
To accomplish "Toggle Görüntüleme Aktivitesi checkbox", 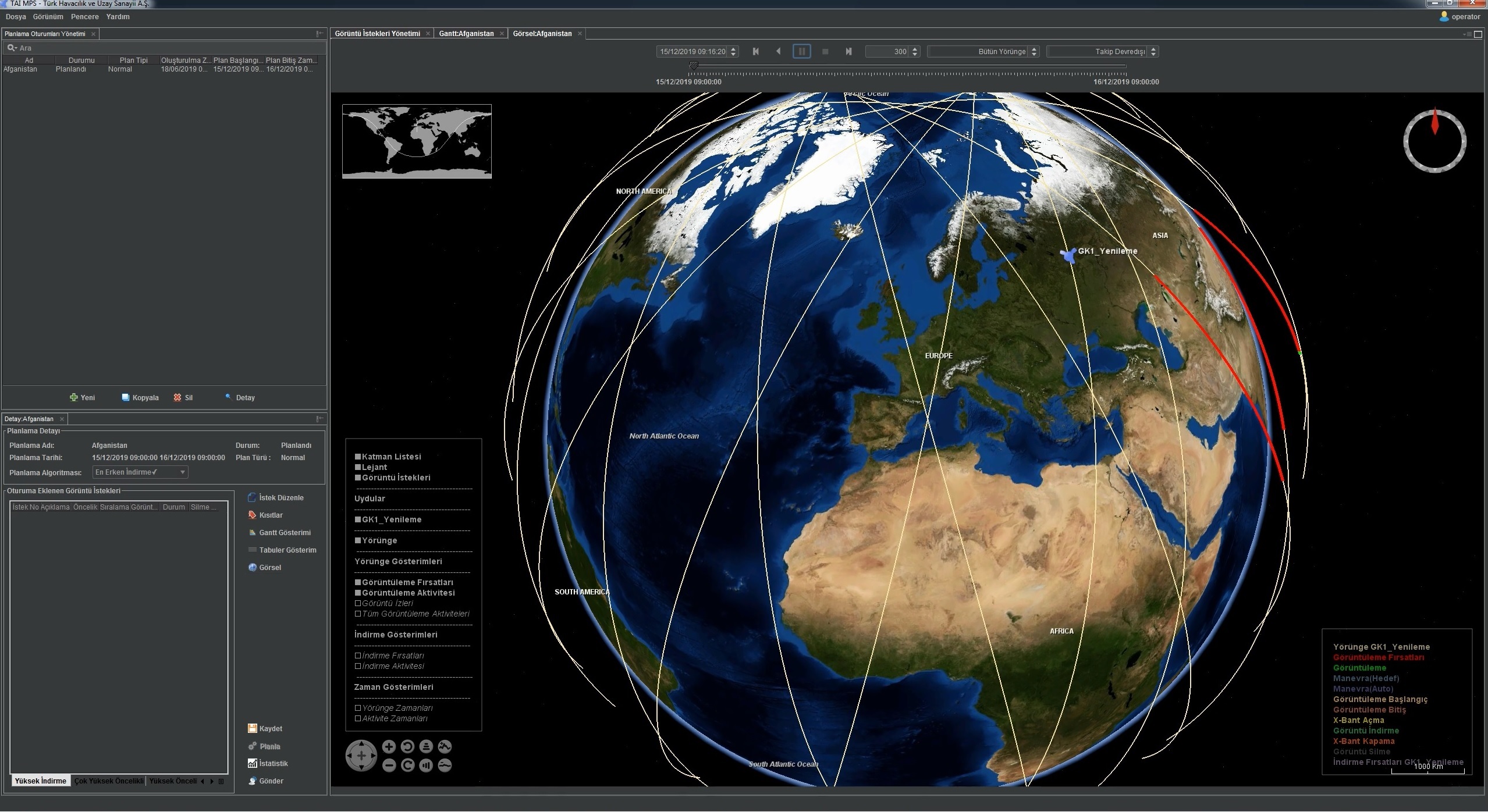I will pyautogui.click(x=358, y=593).
